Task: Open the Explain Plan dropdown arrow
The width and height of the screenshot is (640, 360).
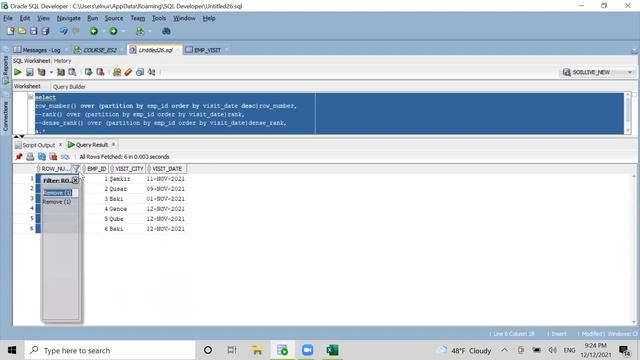Action: [51, 72]
